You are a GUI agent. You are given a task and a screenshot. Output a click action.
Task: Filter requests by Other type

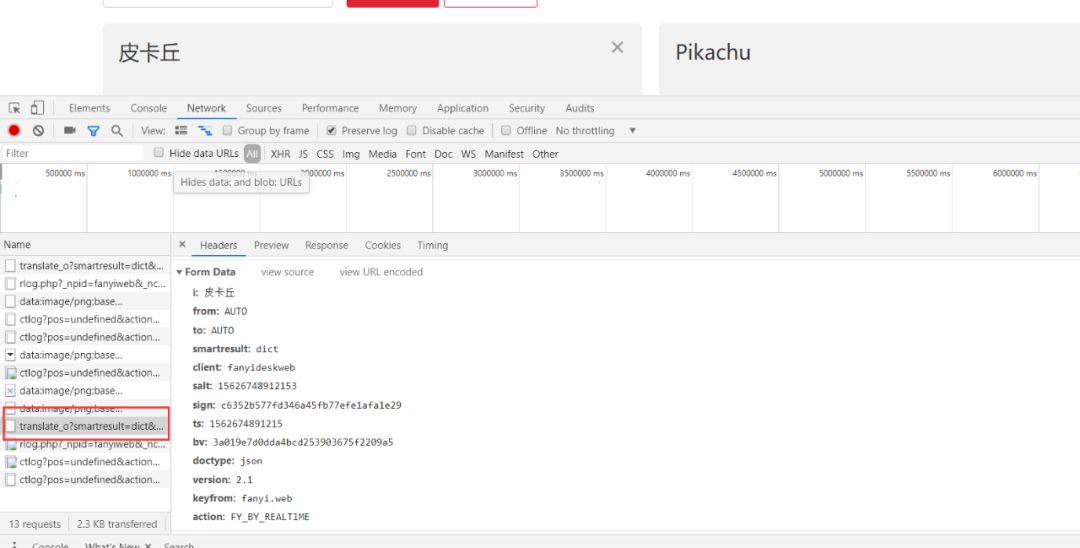pyautogui.click(x=546, y=154)
